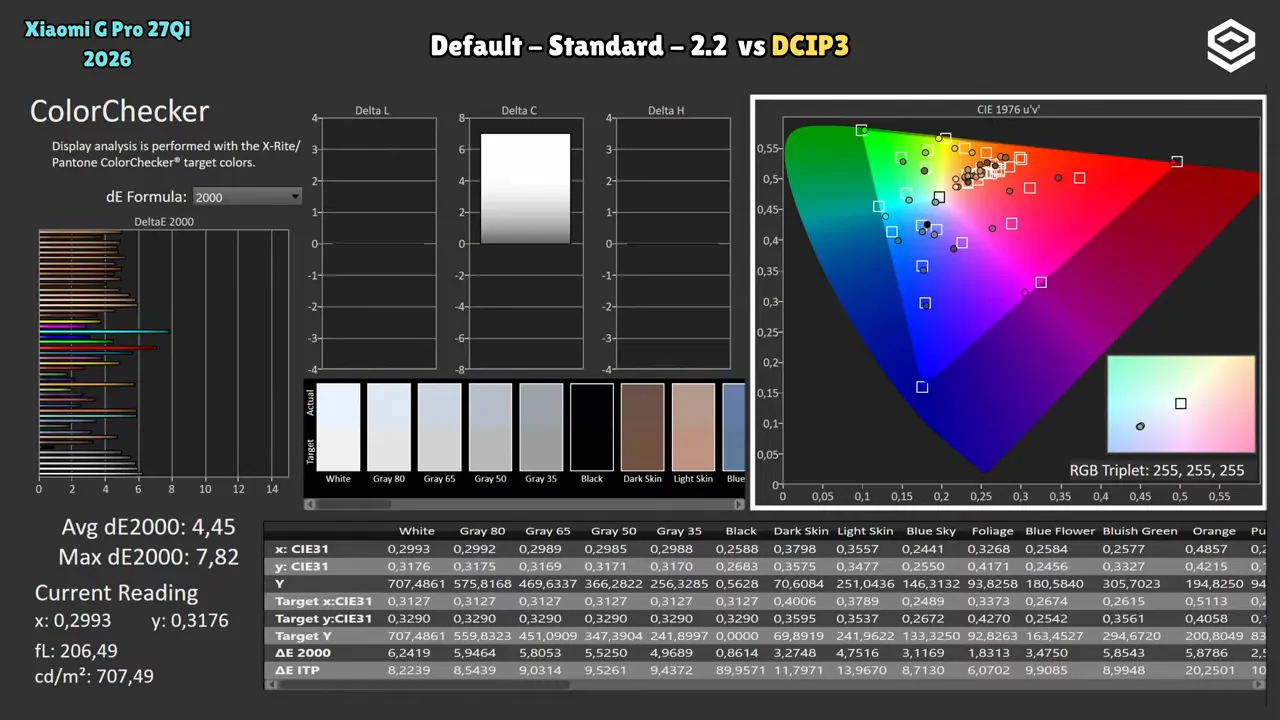Click table cell 366,2822
The width and height of the screenshot is (1280, 720).
coord(614,583)
